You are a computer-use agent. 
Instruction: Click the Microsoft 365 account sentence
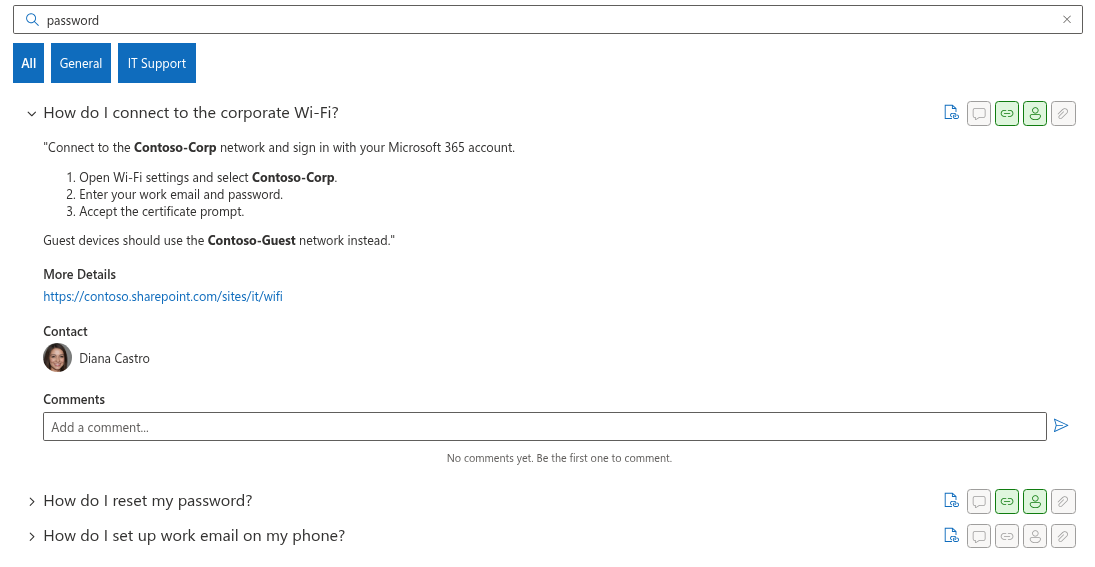279,147
